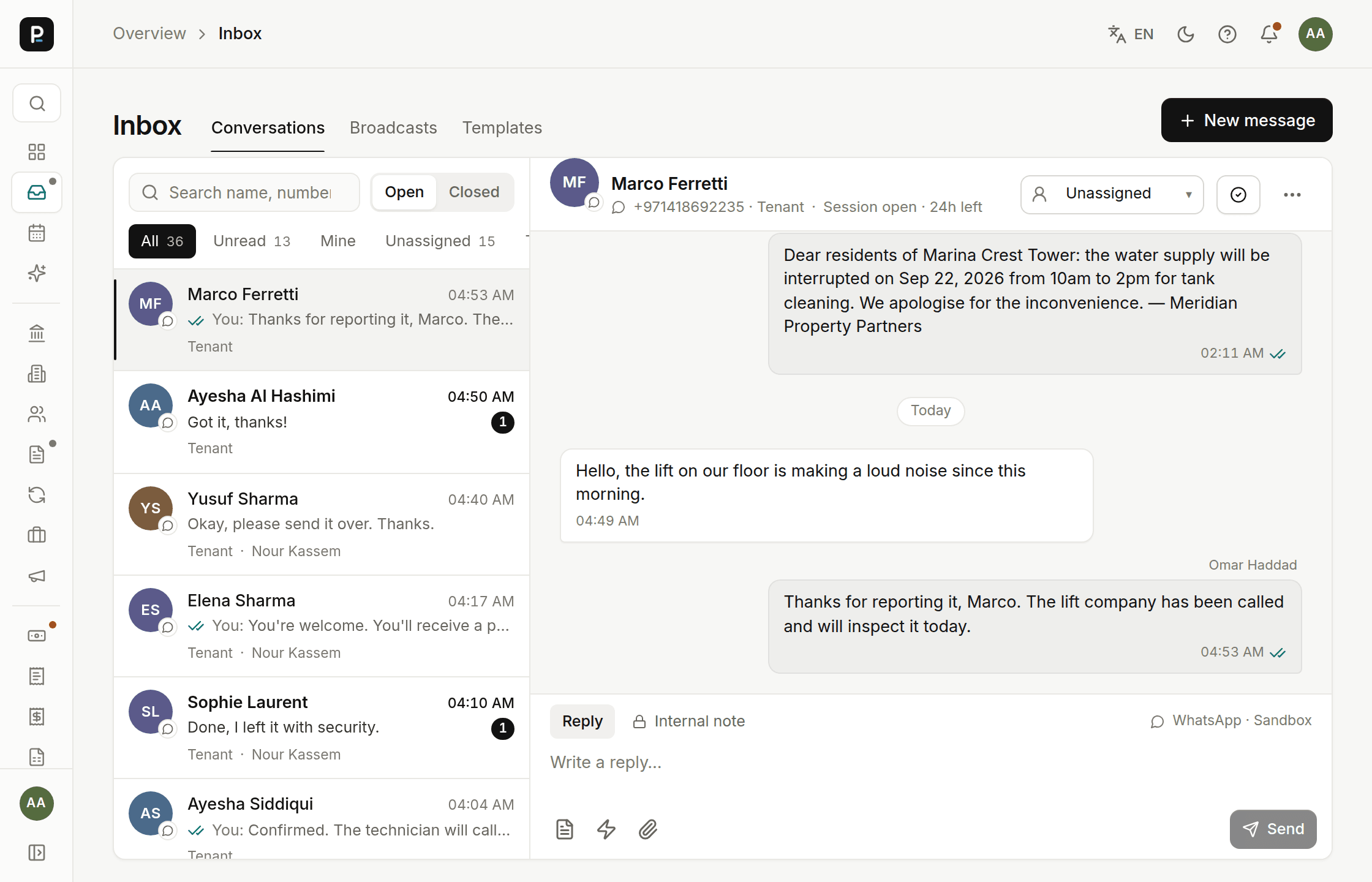1372x882 pixels.
Task: Click the Search name, number field
Action: [x=244, y=192]
